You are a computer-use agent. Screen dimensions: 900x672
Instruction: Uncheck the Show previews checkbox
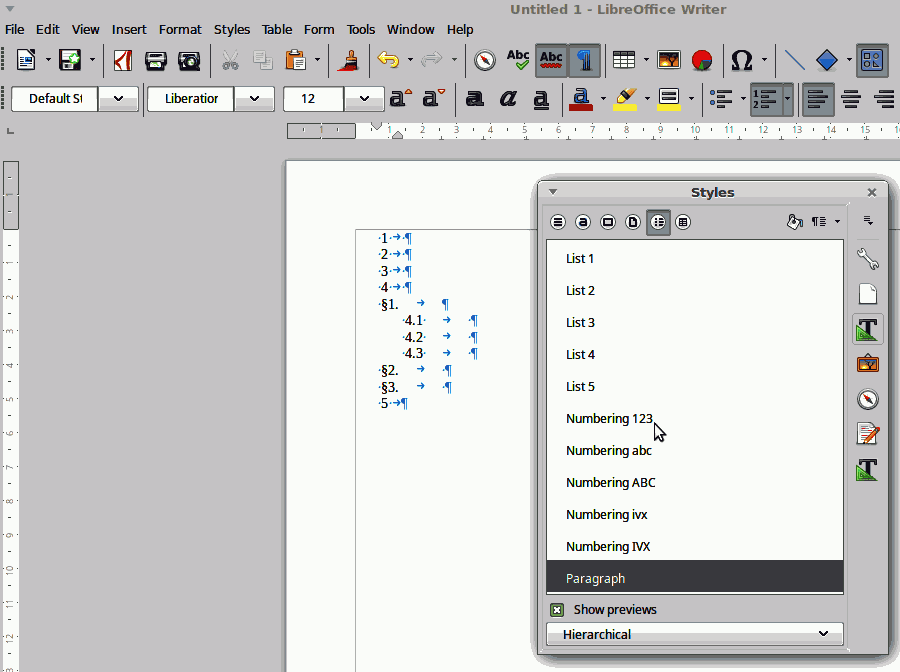pyautogui.click(x=557, y=609)
